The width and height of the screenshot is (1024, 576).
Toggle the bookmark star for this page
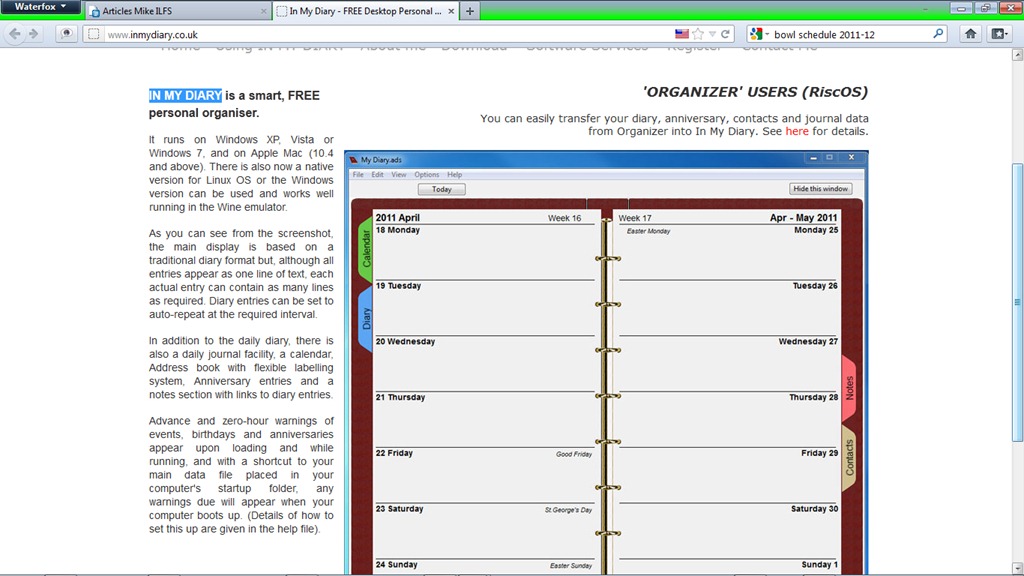[697, 32]
